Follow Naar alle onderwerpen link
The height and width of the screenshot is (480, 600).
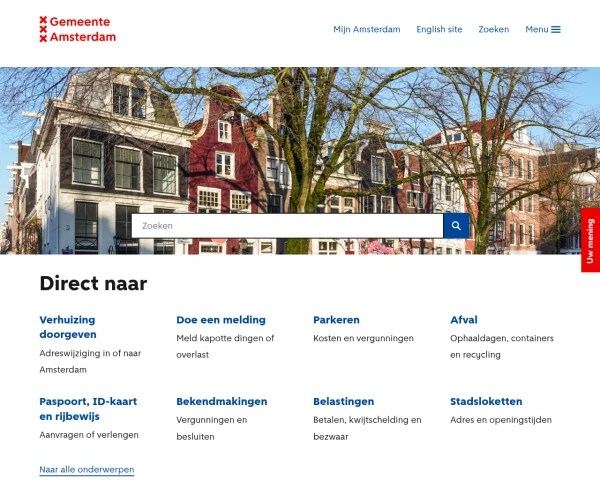click(87, 470)
